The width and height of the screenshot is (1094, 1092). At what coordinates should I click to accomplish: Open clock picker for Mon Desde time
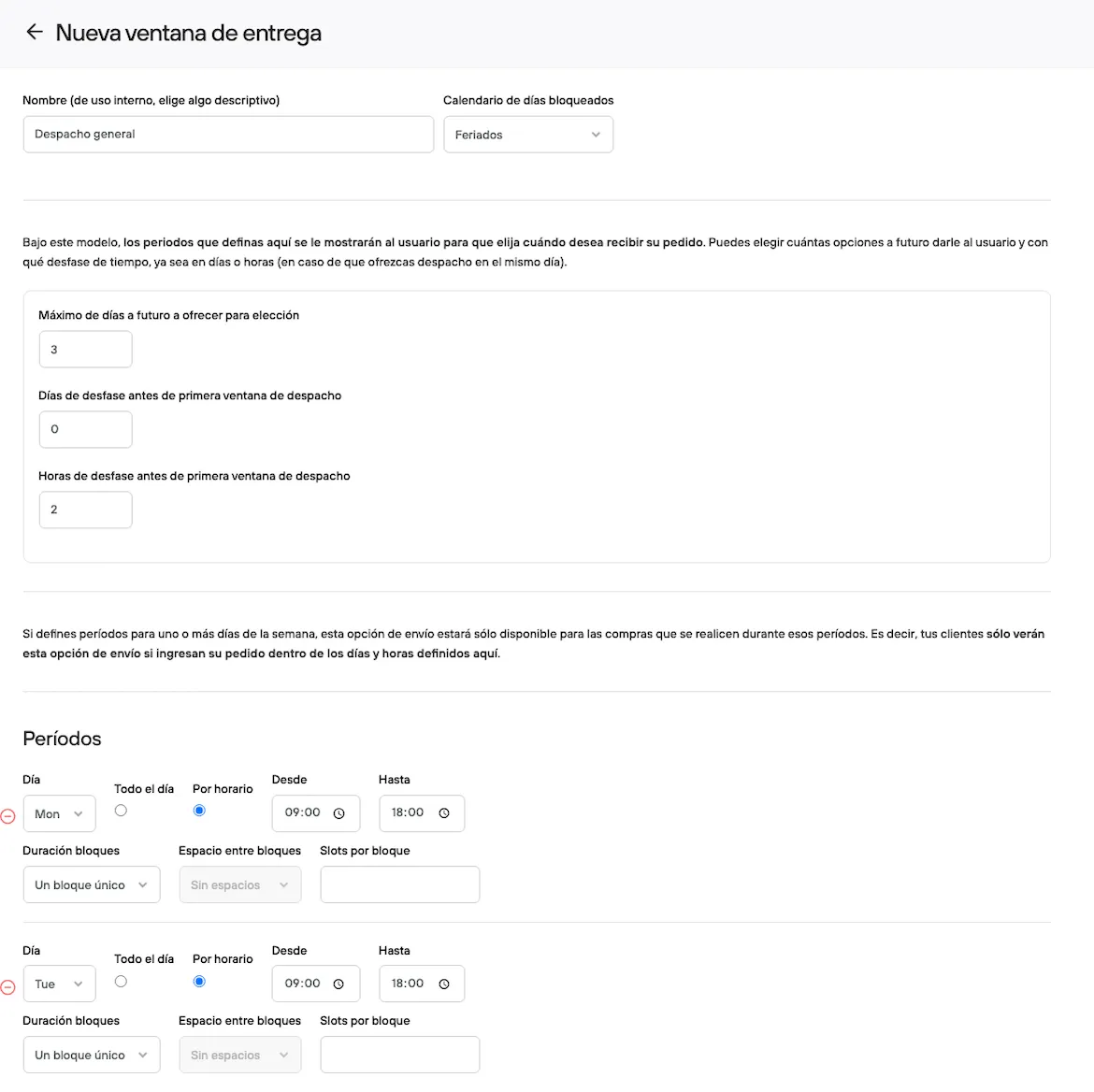(x=339, y=813)
